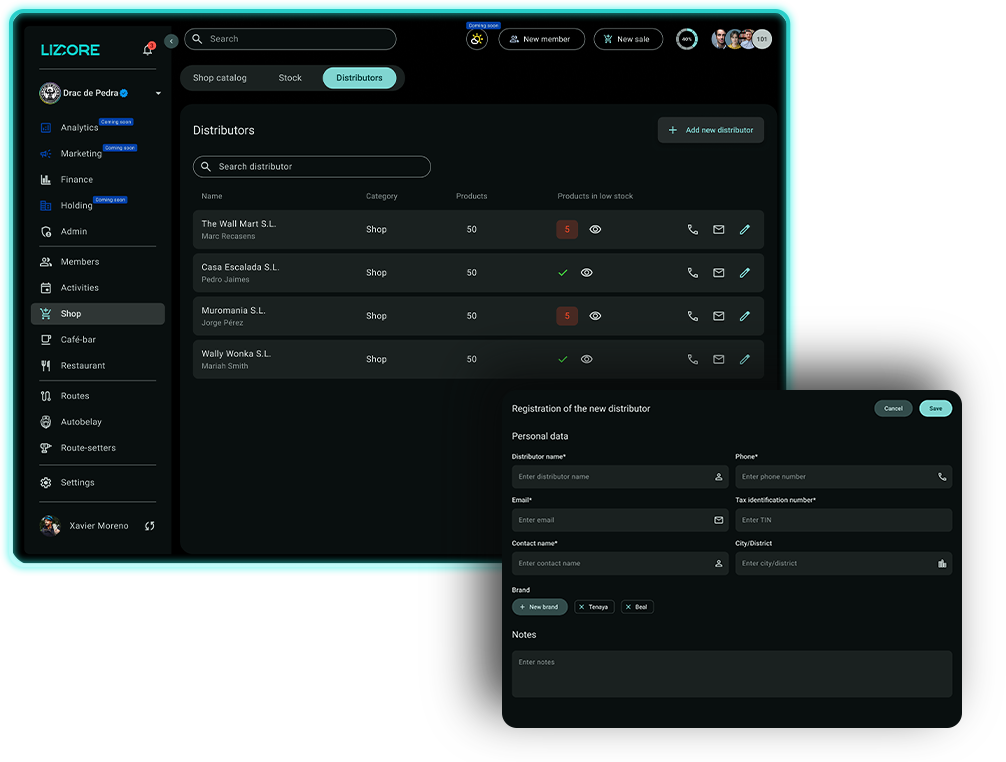Toggle eye icon for Wally Wonka S.L.
This screenshot has width=1006, height=762.
pos(587,359)
